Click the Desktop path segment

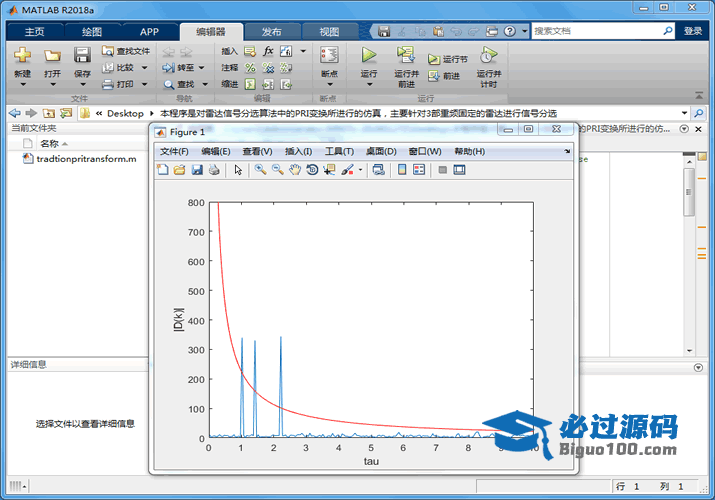(125, 113)
